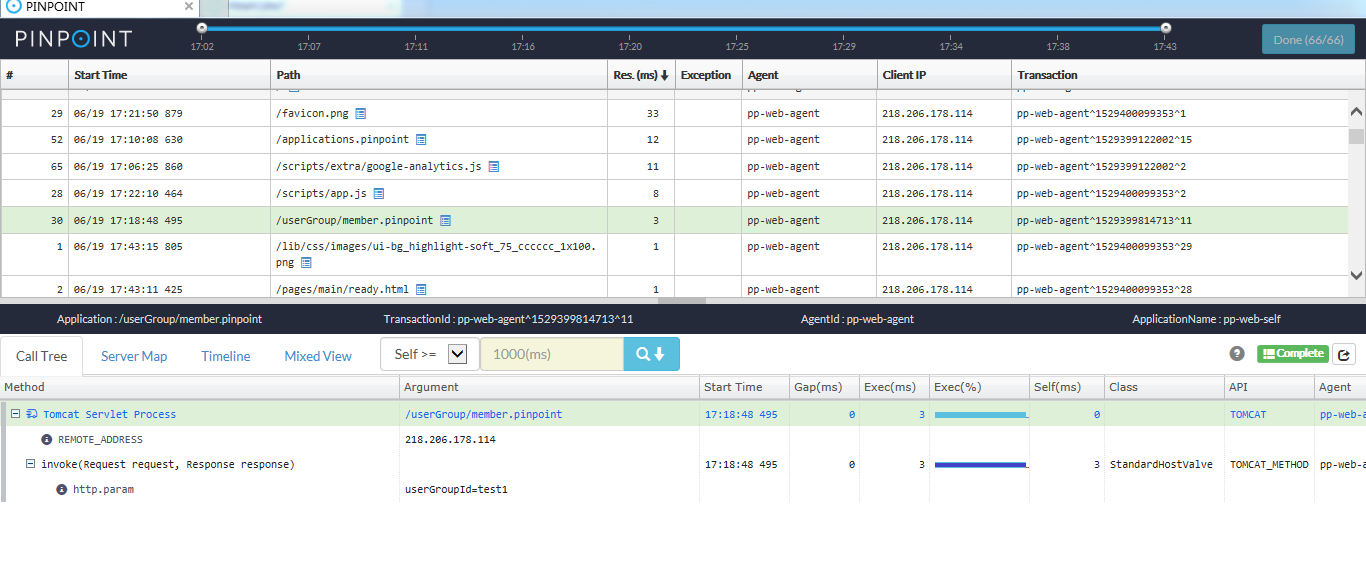Switch to the Server Map tab
1366x580 pixels.
(134, 356)
